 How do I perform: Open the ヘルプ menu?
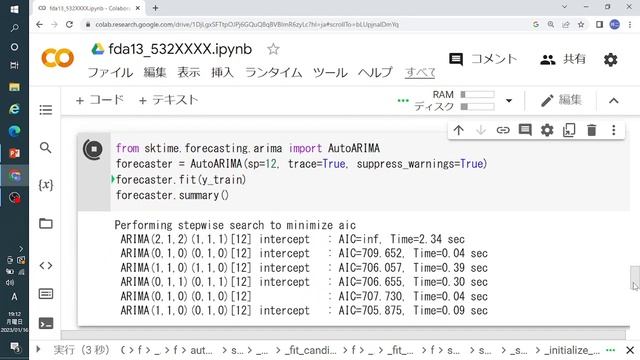[375, 73]
